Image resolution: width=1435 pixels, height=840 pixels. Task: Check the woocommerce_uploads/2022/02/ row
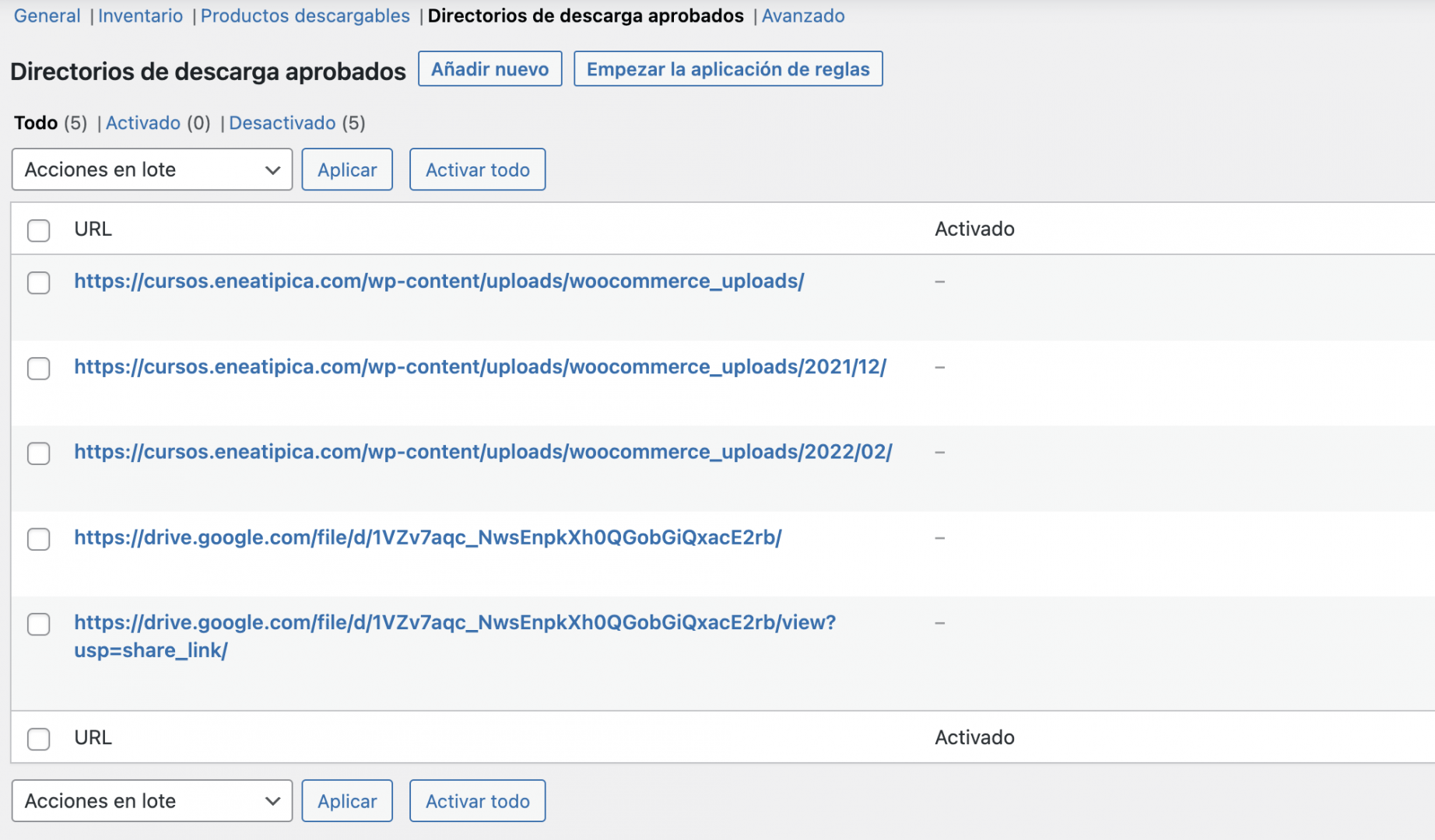pyautogui.click(x=38, y=453)
